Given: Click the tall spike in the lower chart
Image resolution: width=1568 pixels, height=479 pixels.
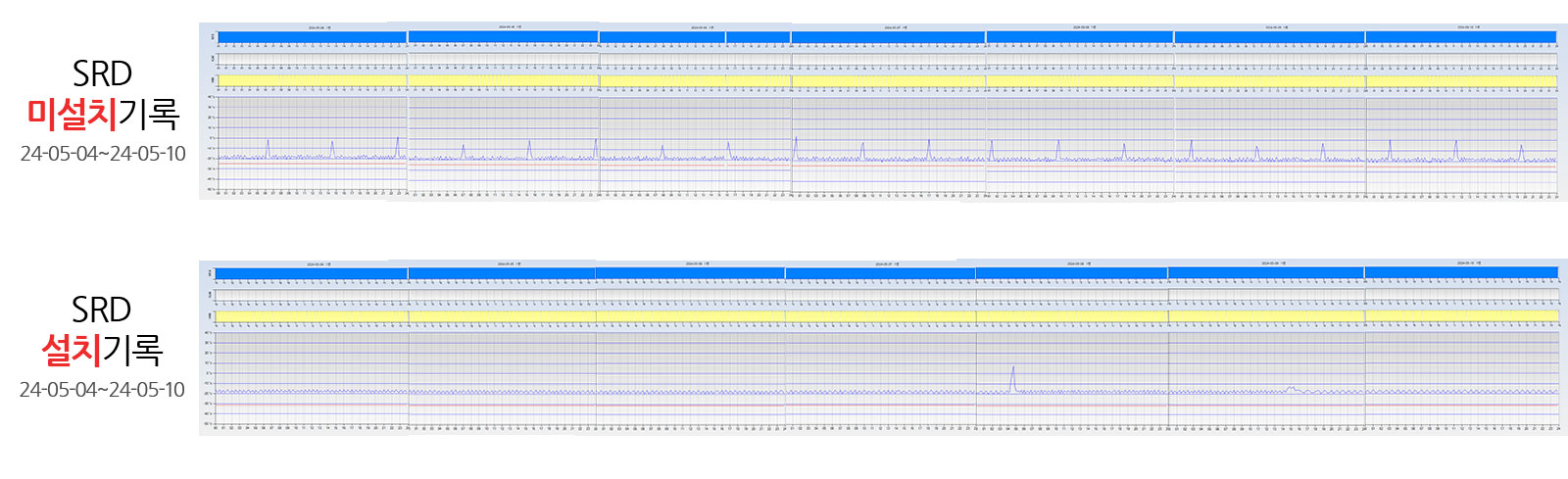Looking at the screenshot, I should [1013, 376].
